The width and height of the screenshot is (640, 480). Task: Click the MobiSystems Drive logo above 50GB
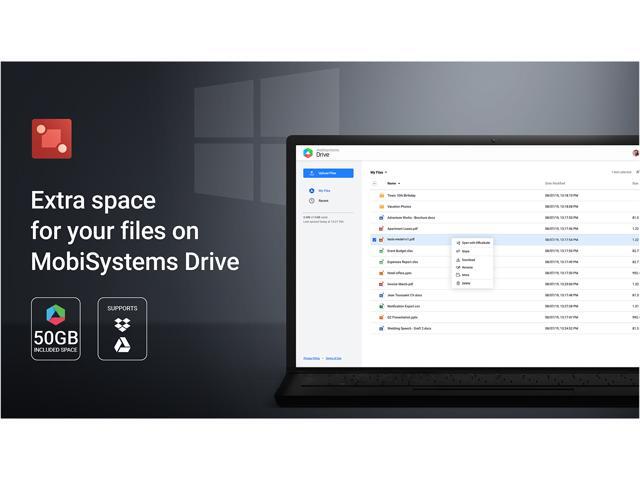pyautogui.click(x=56, y=315)
